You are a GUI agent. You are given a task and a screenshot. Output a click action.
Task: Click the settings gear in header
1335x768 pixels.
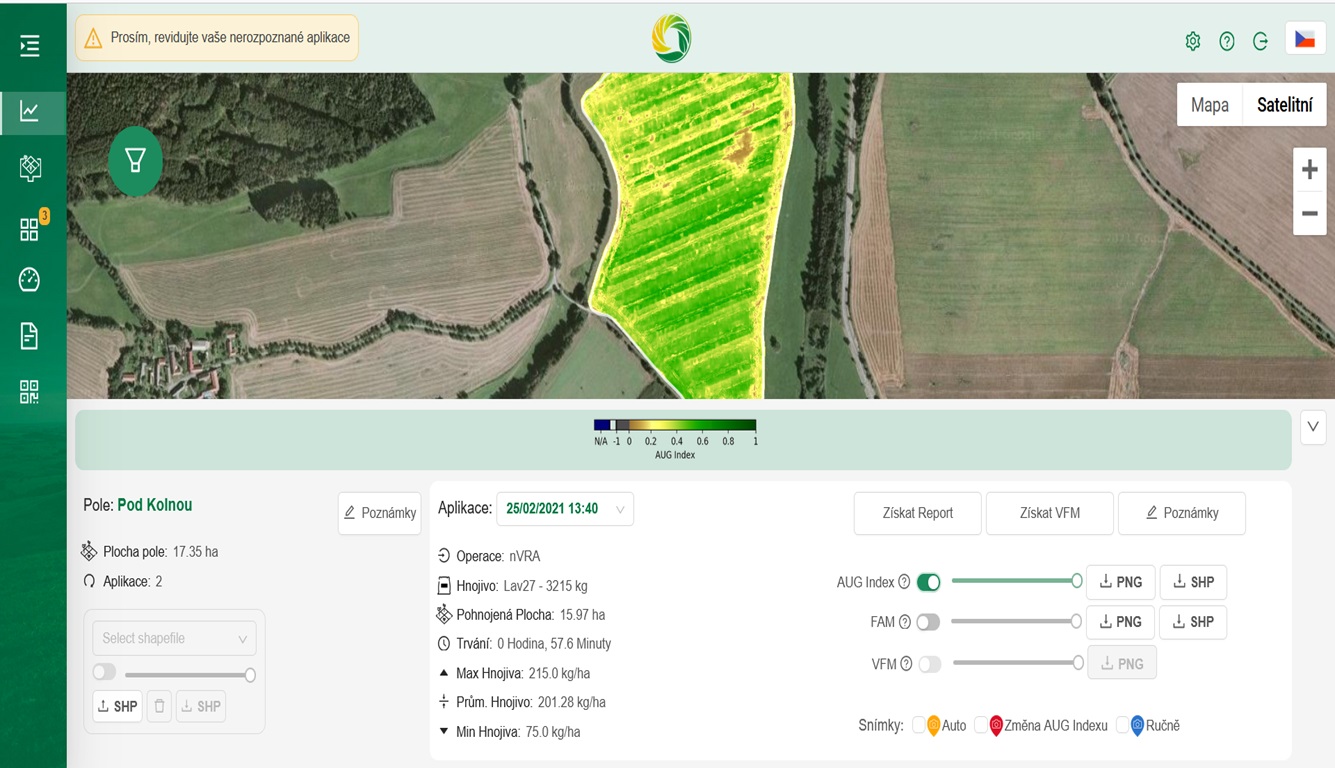tap(1192, 41)
